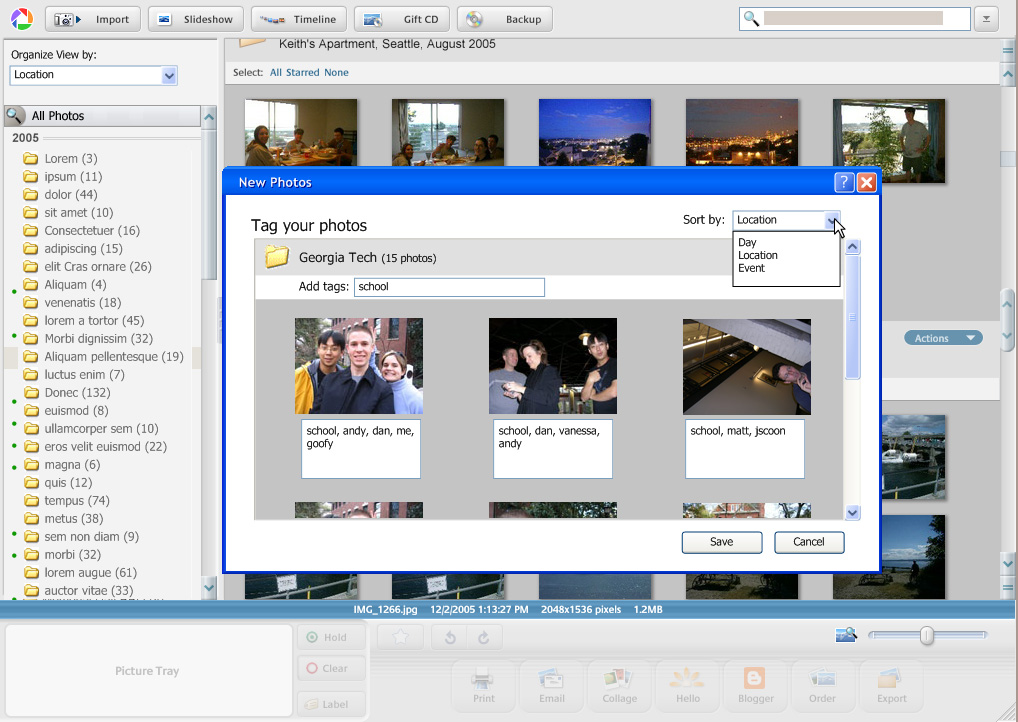Click the Sort by dropdown arrow
The height and width of the screenshot is (722, 1018).
coord(831,220)
